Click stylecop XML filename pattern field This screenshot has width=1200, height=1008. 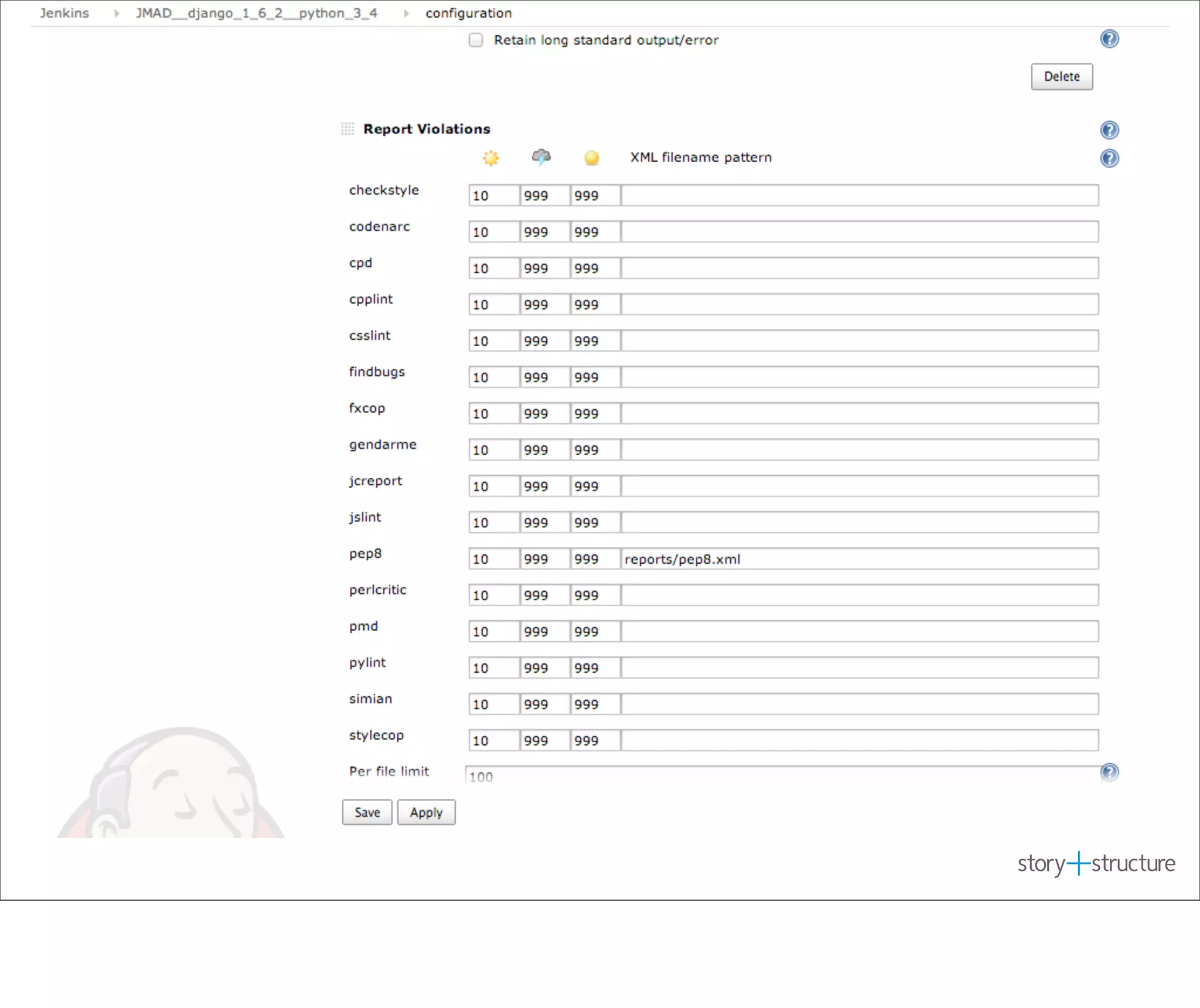coord(860,741)
